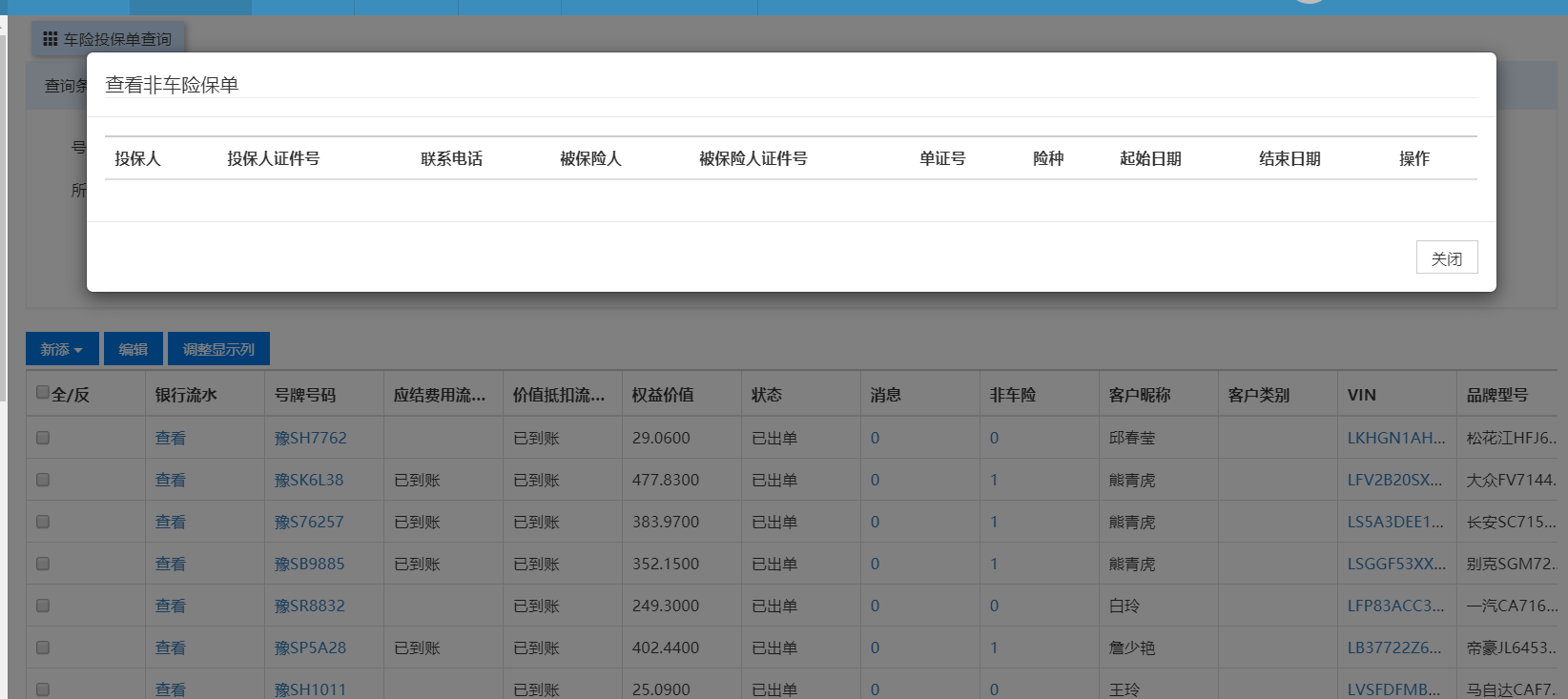Click the 非车险 count for 熊青虎 豫SK6L38

(x=994, y=480)
